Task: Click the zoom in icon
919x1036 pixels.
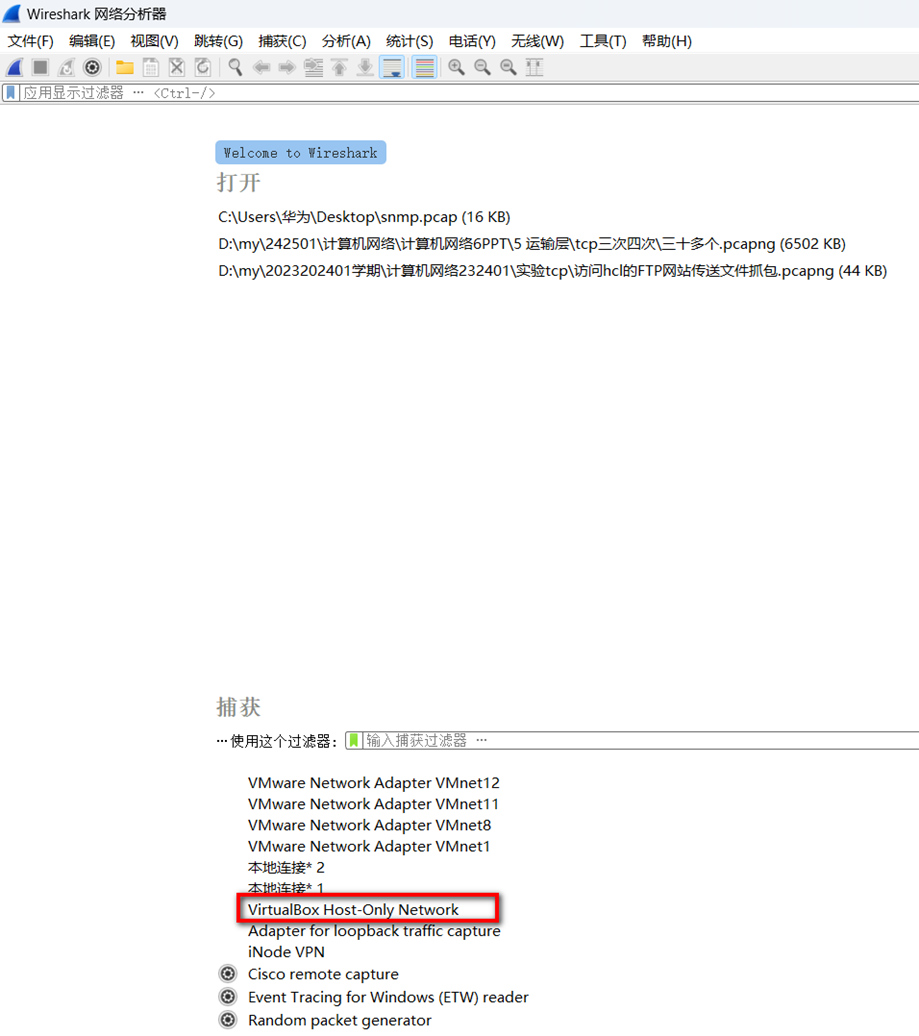Action: 457,67
